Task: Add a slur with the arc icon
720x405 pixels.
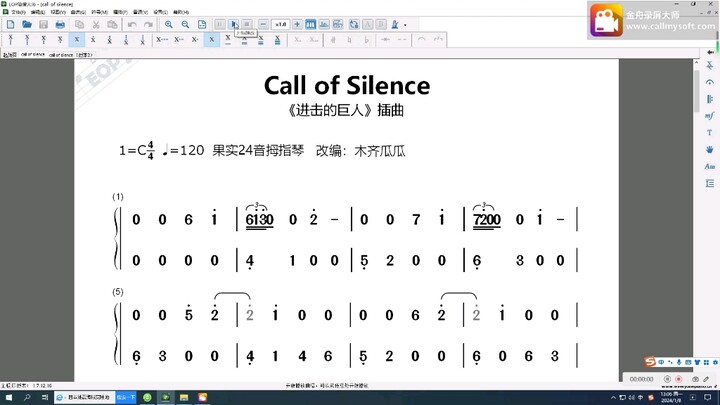Action: tap(422, 39)
